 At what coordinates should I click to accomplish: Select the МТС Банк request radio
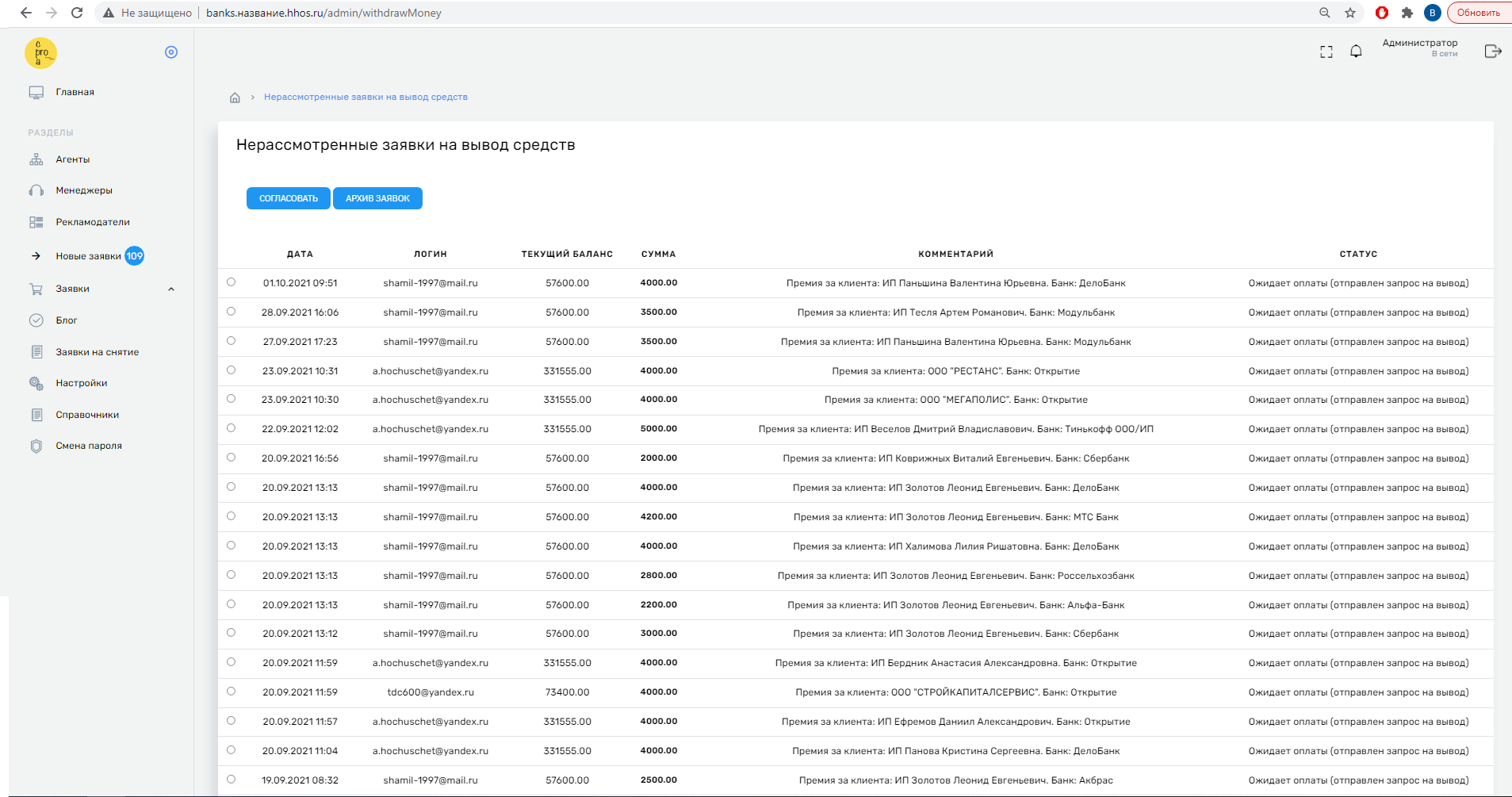[231, 516]
